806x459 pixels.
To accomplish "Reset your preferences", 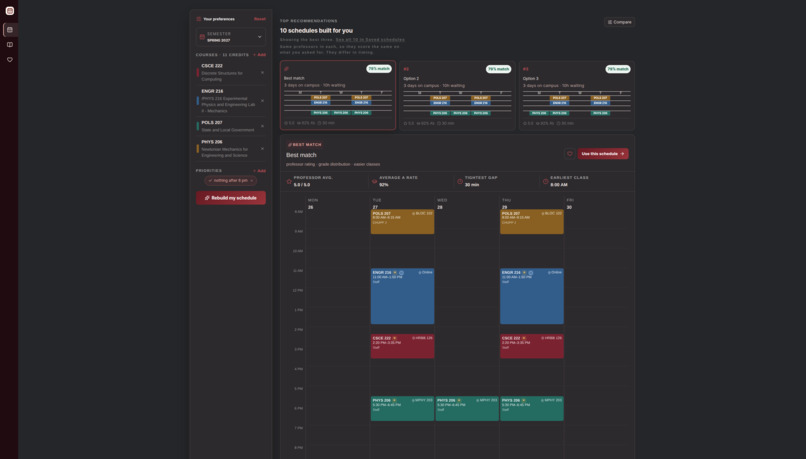I will tap(260, 19).
